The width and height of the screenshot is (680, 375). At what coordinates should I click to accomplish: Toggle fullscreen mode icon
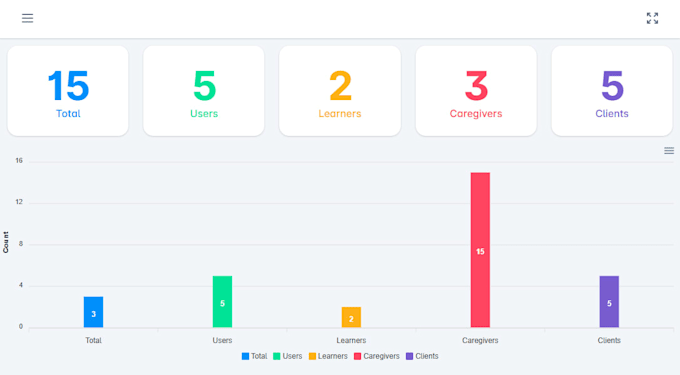(652, 18)
